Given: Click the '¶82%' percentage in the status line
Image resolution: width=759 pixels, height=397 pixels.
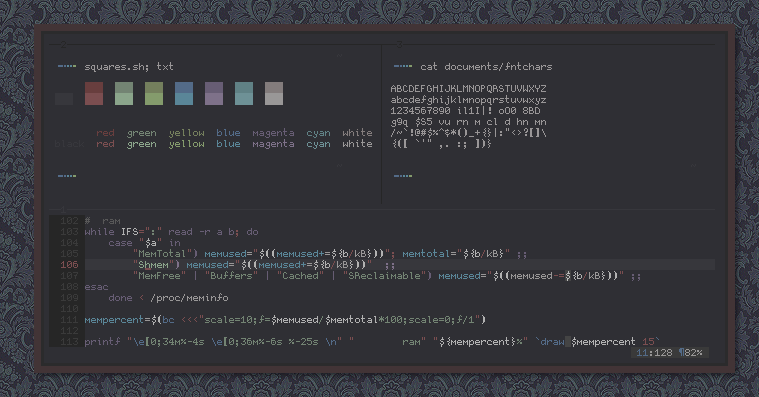Looking at the screenshot, I should [691, 353].
